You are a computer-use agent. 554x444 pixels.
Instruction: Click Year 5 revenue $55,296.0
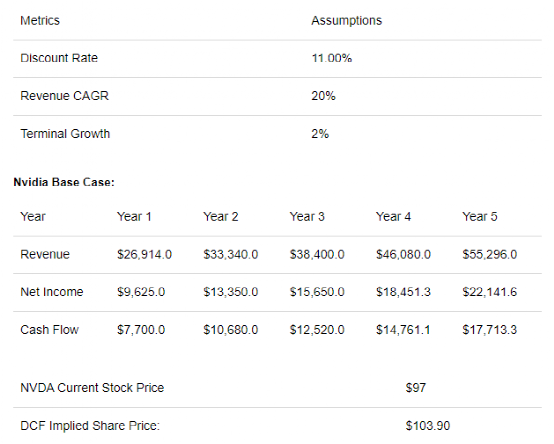click(x=490, y=254)
